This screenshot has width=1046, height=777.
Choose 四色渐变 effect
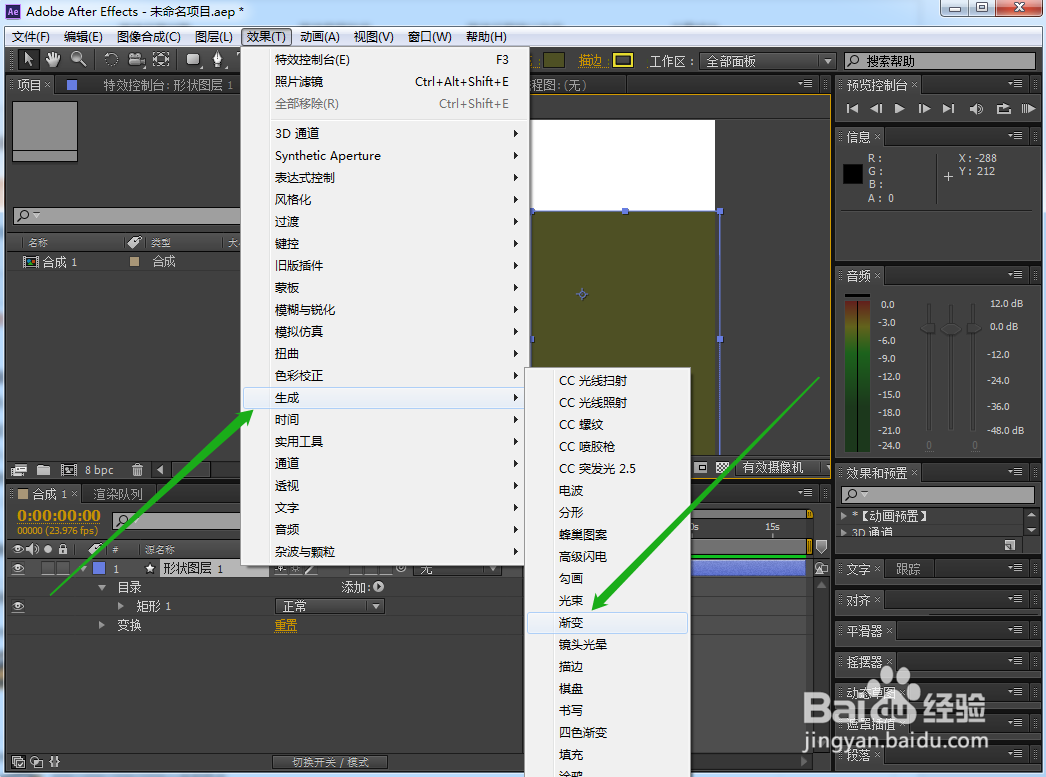pos(607,733)
